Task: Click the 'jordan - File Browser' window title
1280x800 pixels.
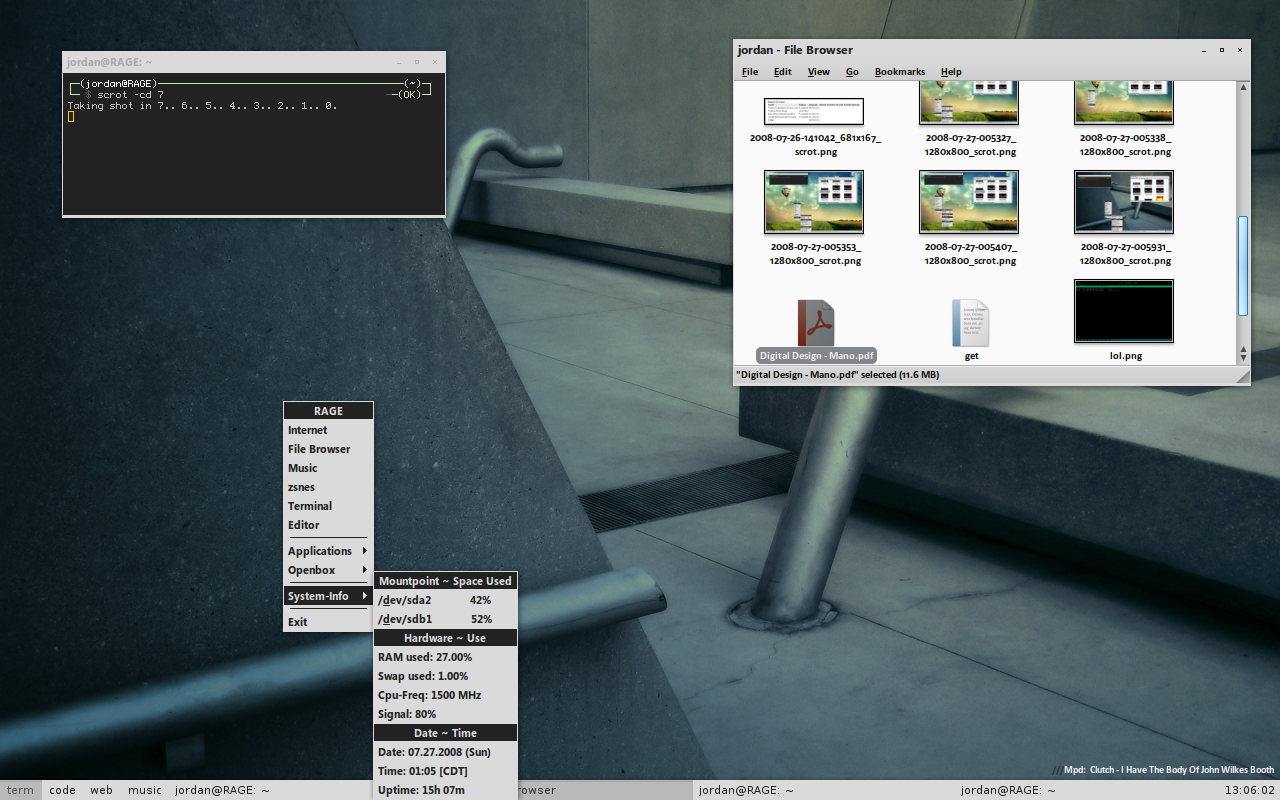Action: coord(795,50)
